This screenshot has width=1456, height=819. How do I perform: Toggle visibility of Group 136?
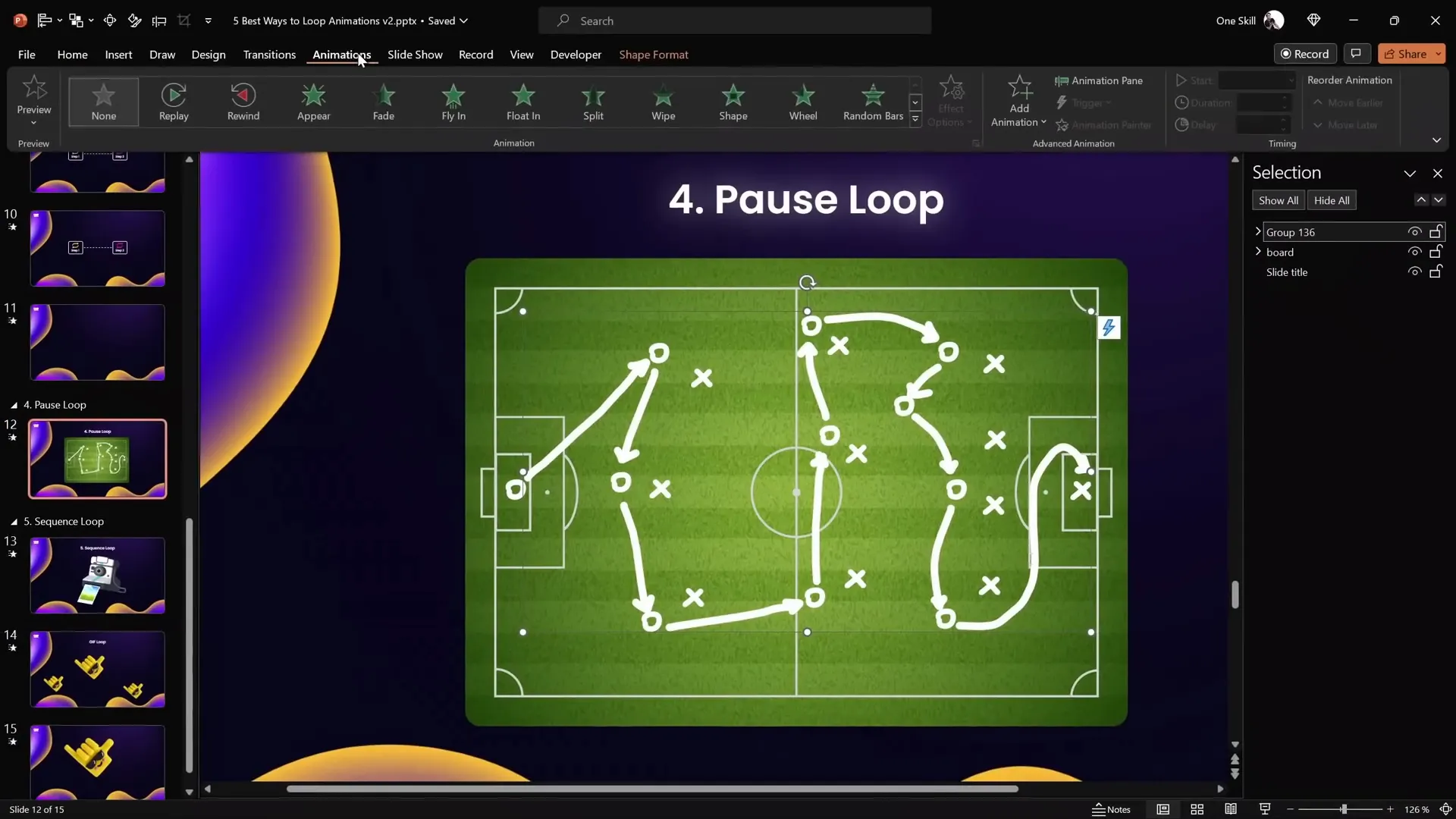[1414, 232]
